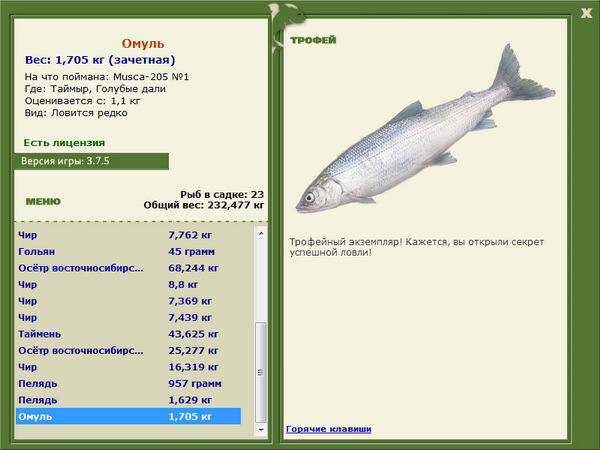Select the Гольян 45 грамм entry
This screenshot has width=600, height=450.
click(129, 252)
